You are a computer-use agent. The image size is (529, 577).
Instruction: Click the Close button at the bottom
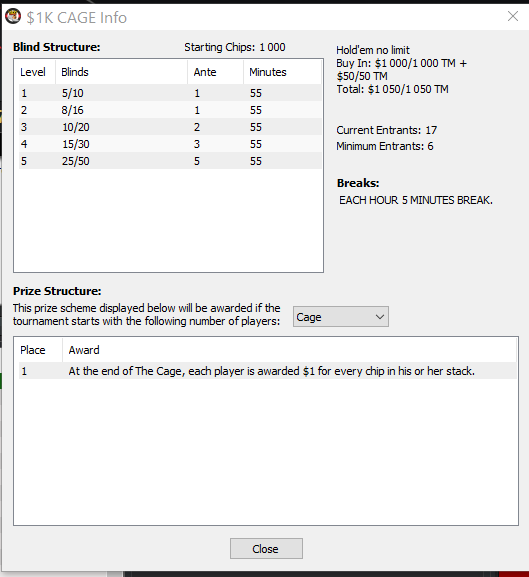pyautogui.click(x=266, y=549)
